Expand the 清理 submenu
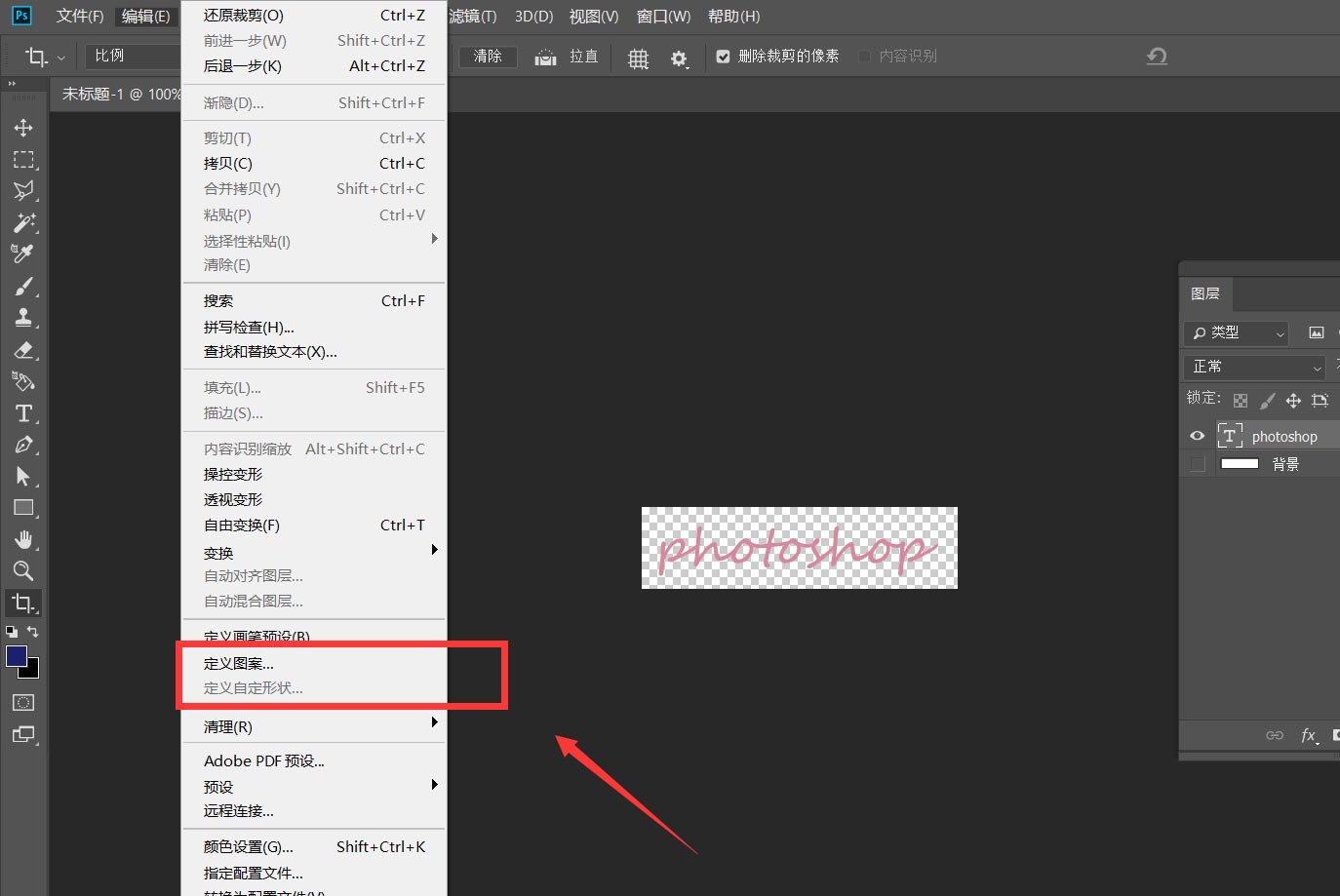Viewport: 1340px width, 896px height. pos(314,726)
